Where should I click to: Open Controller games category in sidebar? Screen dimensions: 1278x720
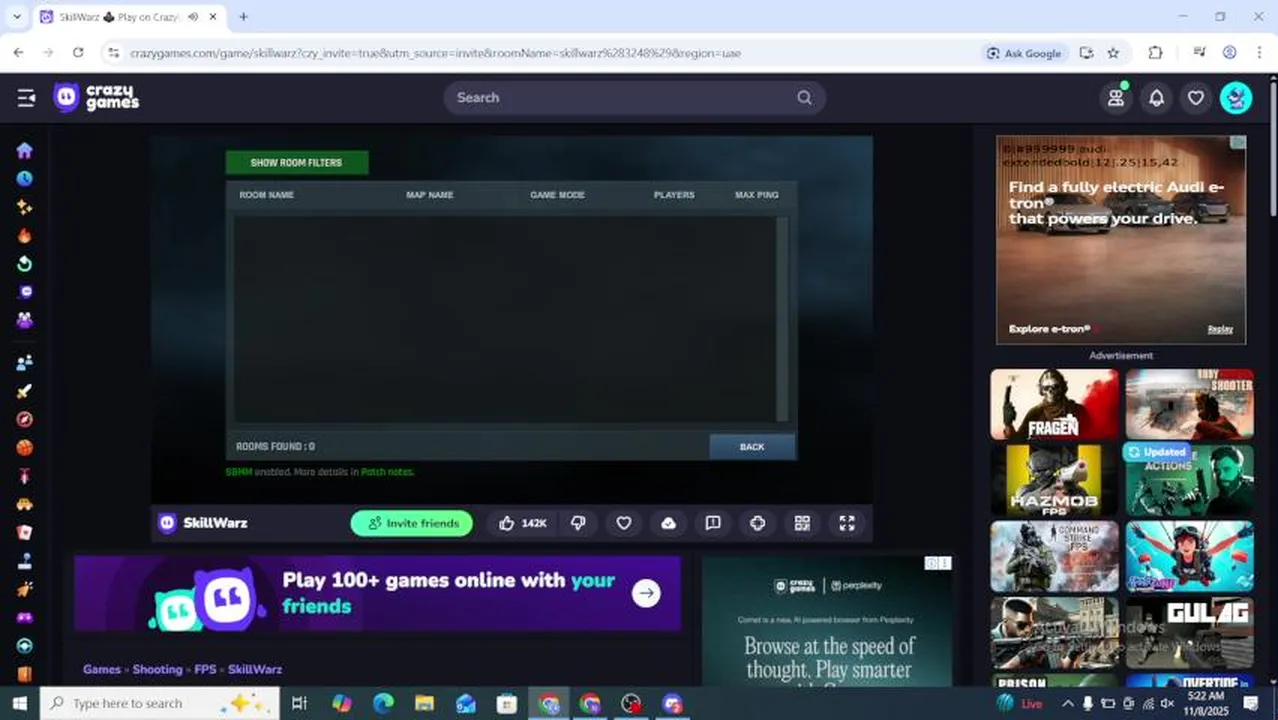[x=25, y=618]
